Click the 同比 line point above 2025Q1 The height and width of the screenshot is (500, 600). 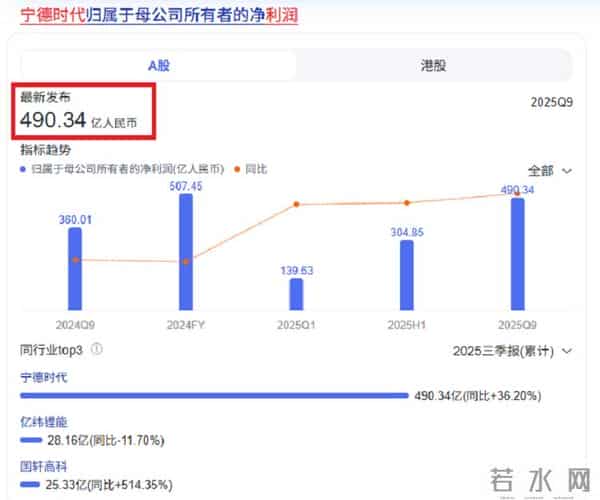(297, 204)
